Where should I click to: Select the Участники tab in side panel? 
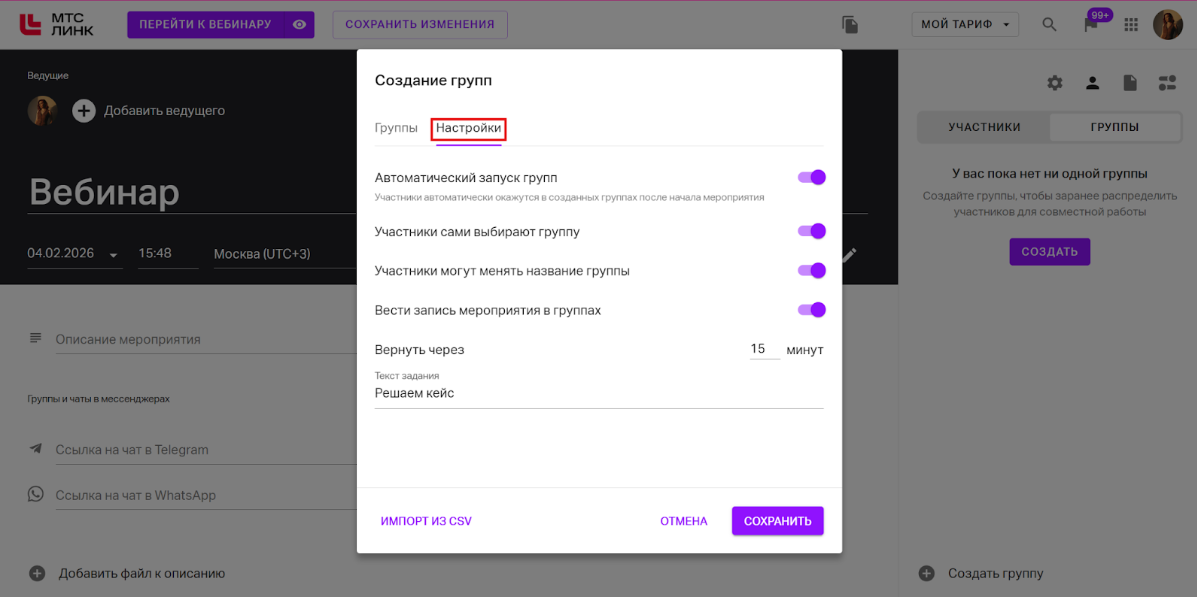(x=984, y=127)
